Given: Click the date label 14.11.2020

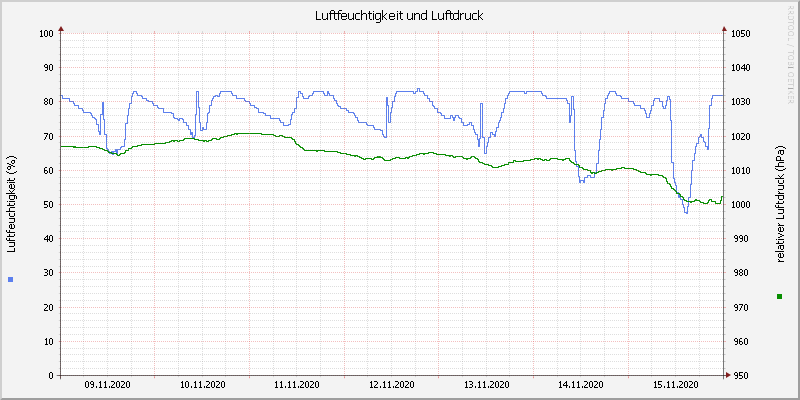Looking at the screenshot, I should pyautogui.click(x=581, y=384).
